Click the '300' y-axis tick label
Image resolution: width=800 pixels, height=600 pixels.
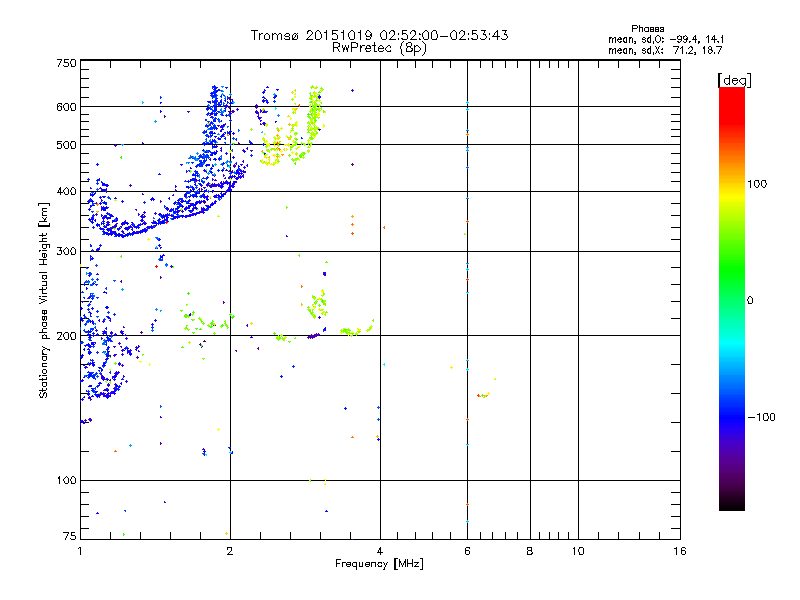tap(66, 251)
